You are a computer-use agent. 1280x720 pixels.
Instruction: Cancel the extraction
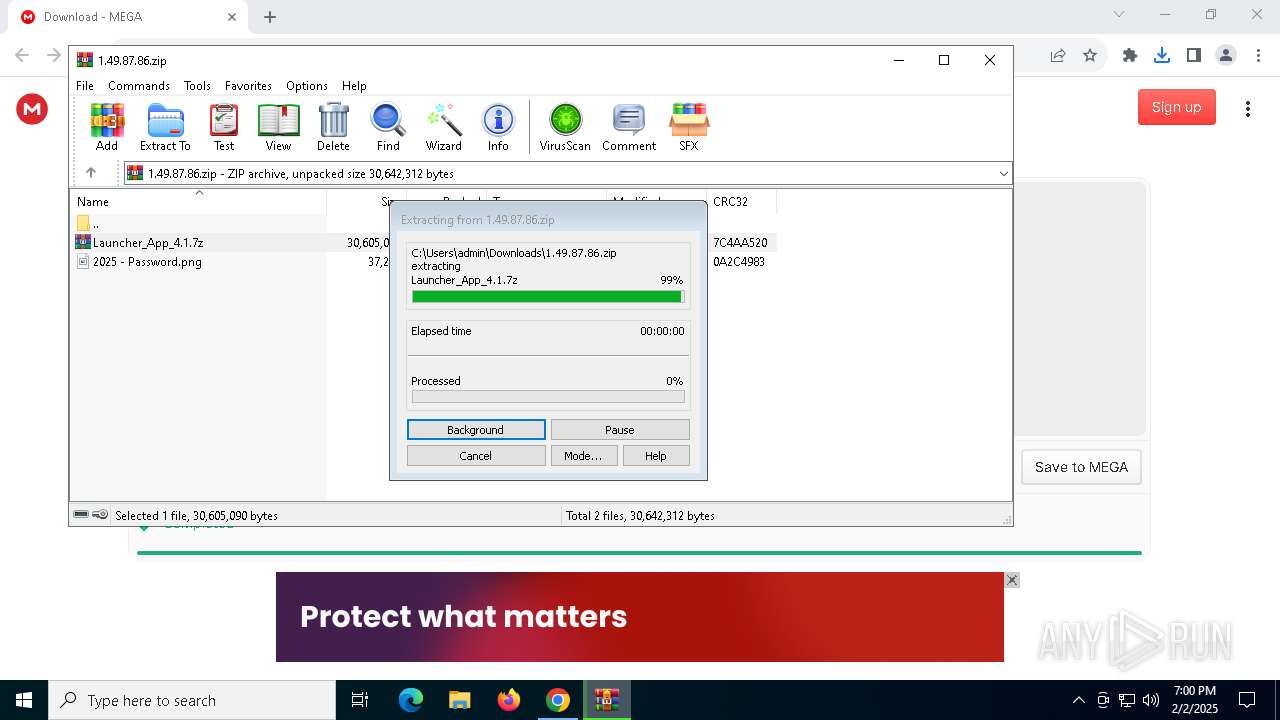476,456
